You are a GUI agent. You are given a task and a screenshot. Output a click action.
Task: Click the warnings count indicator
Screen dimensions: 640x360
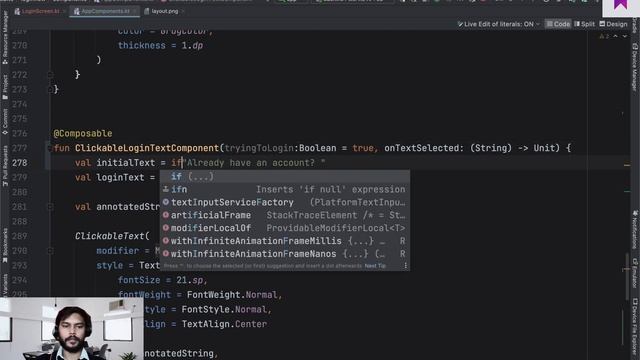[604, 36]
